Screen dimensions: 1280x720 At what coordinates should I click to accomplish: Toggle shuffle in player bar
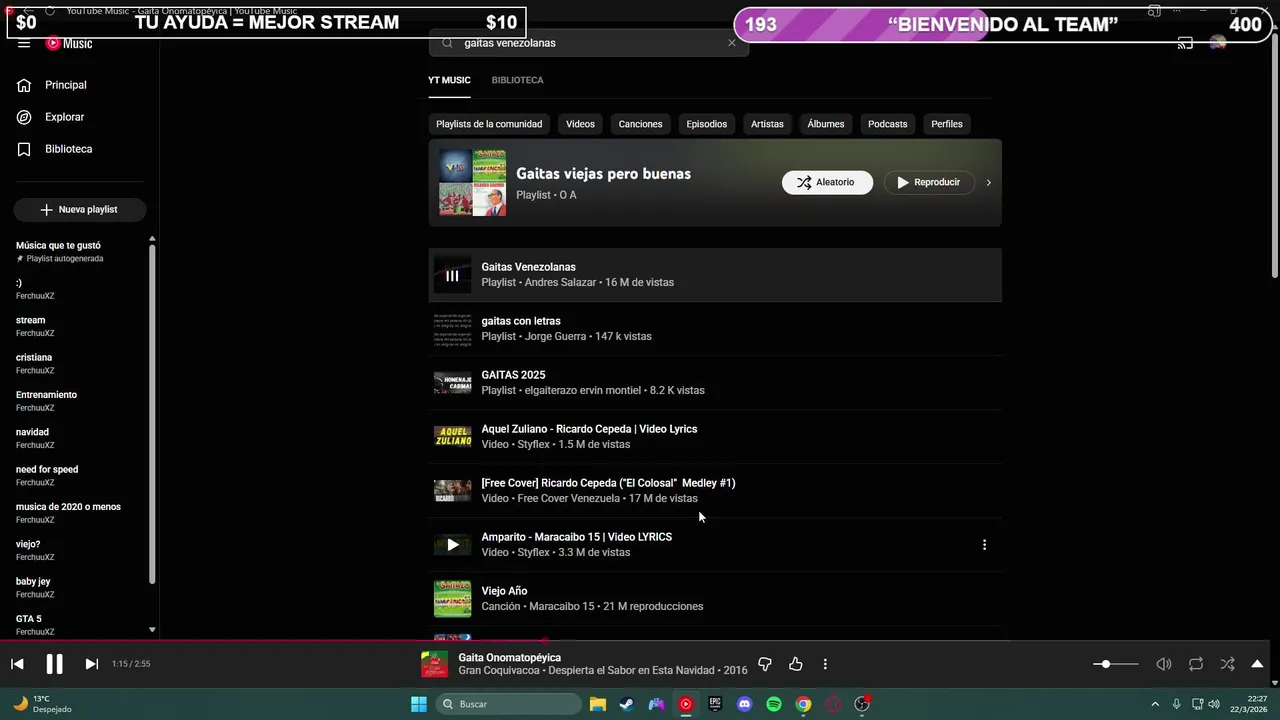1227,664
